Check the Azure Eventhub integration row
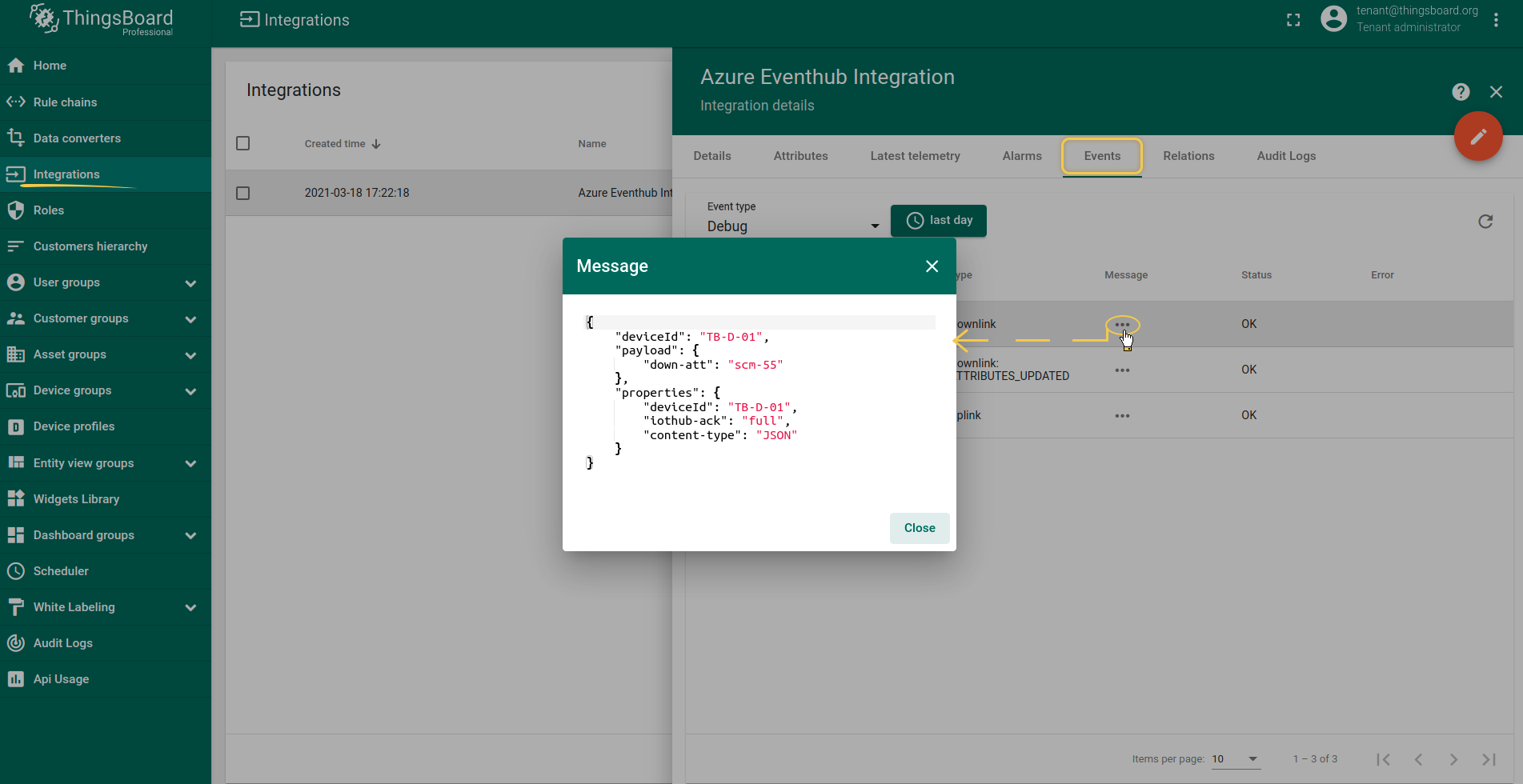The height and width of the screenshot is (784, 1523). [x=243, y=193]
